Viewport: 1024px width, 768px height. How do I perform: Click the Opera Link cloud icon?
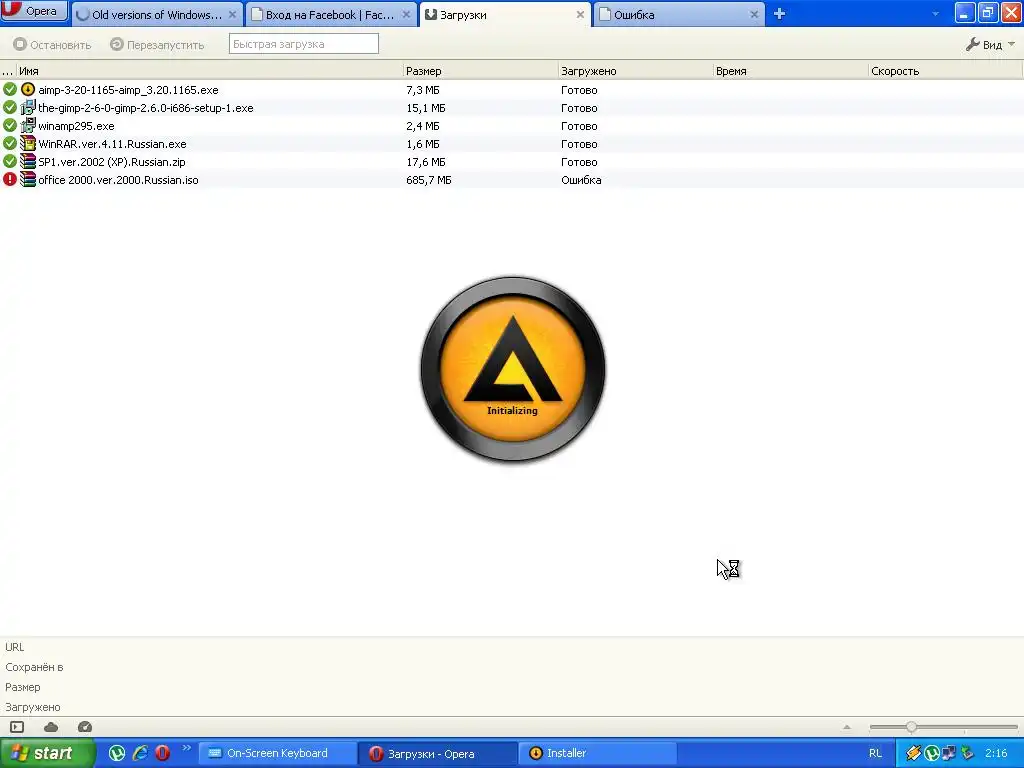[x=51, y=727]
